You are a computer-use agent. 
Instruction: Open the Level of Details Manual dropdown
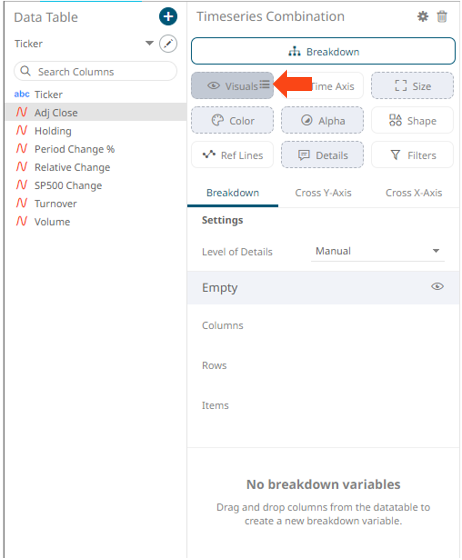coord(377,251)
